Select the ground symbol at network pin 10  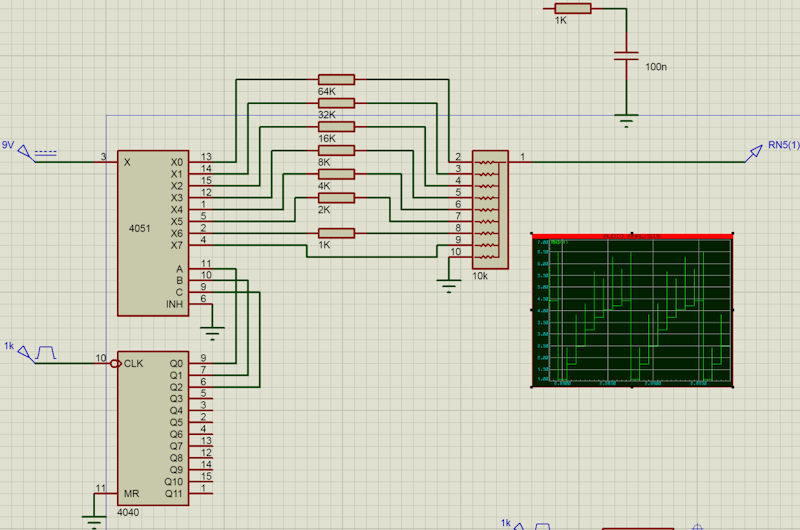click(x=448, y=286)
